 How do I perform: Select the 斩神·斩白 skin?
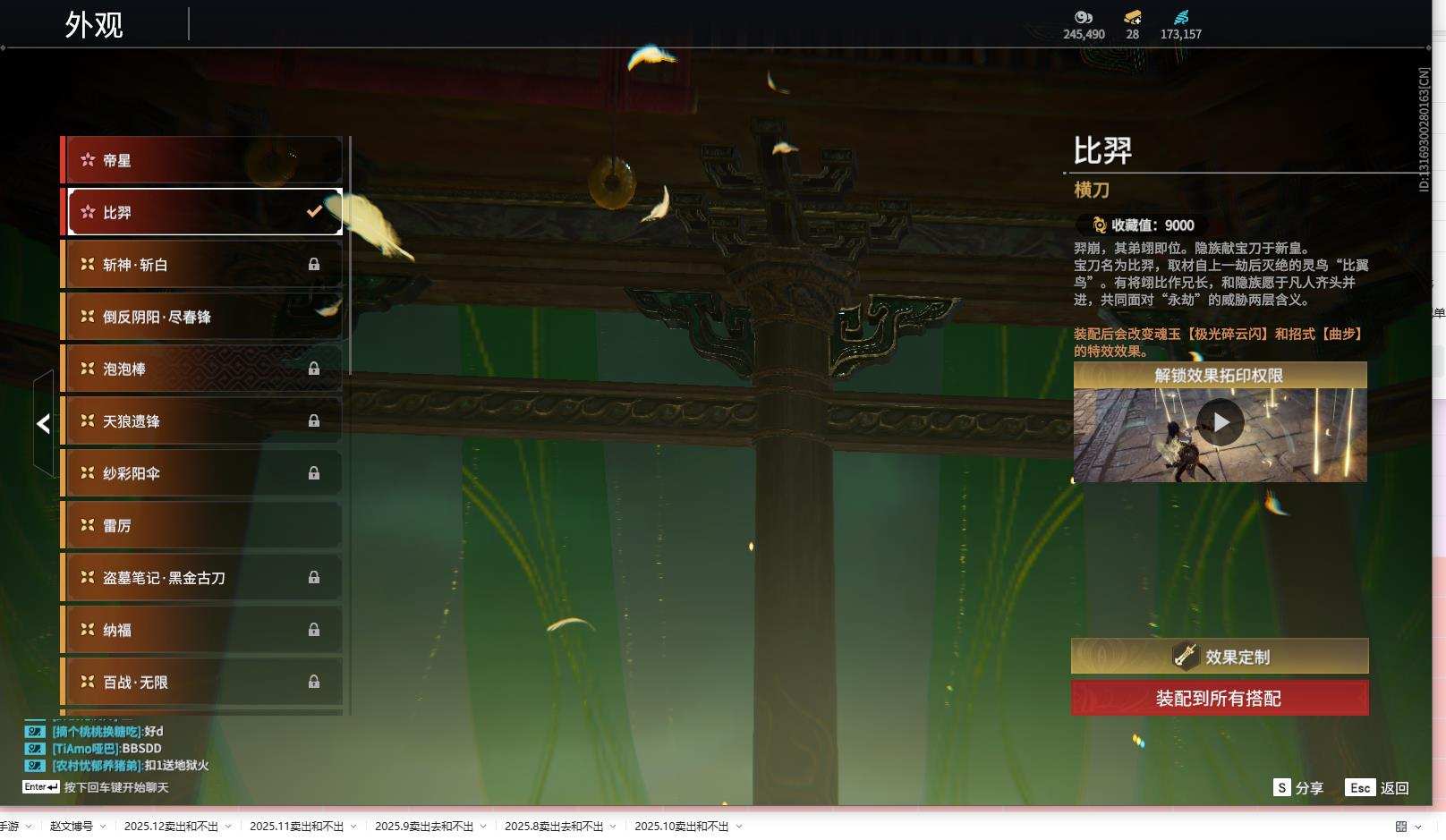pyautogui.click(x=201, y=265)
